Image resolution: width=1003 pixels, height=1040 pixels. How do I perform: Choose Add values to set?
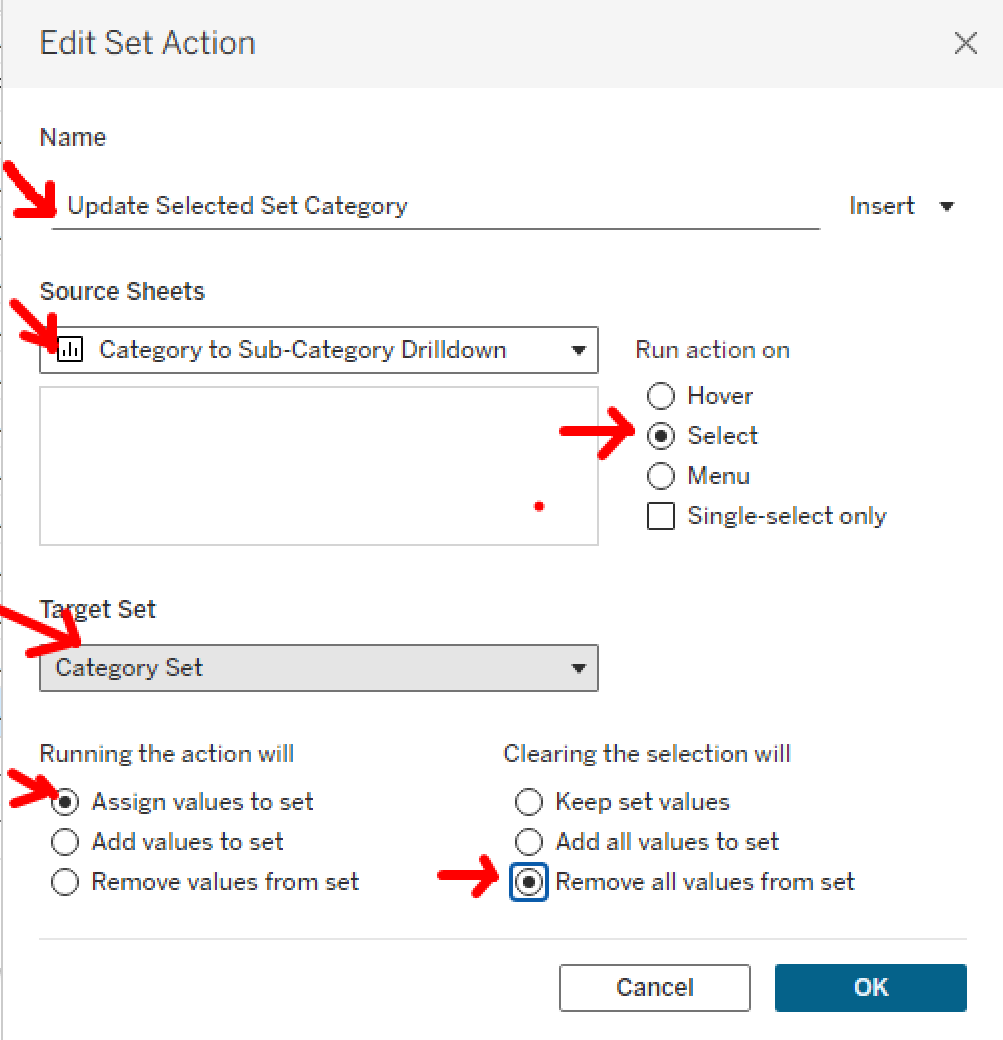click(x=65, y=842)
